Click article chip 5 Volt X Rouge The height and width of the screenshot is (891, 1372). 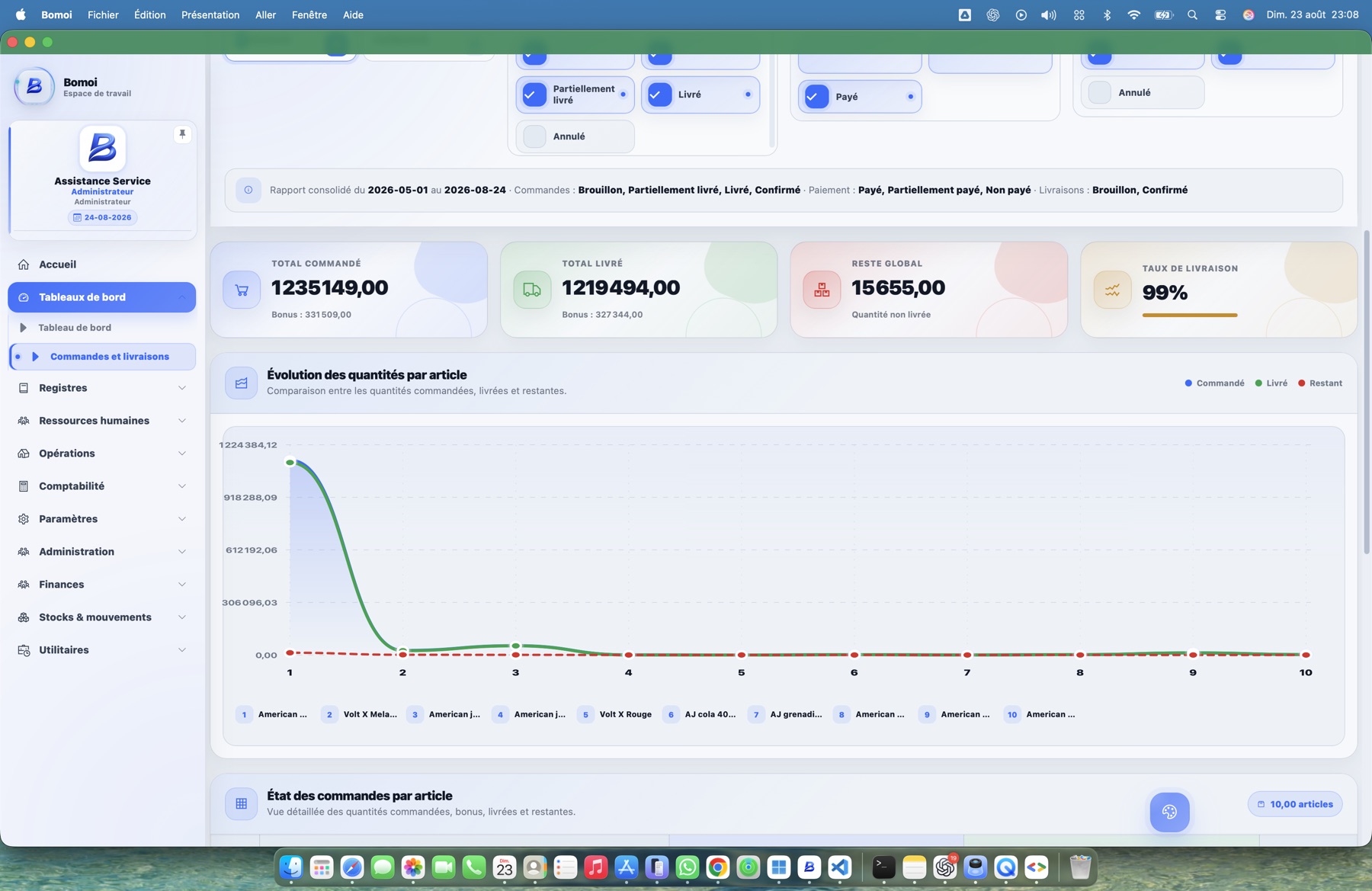[616, 714]
